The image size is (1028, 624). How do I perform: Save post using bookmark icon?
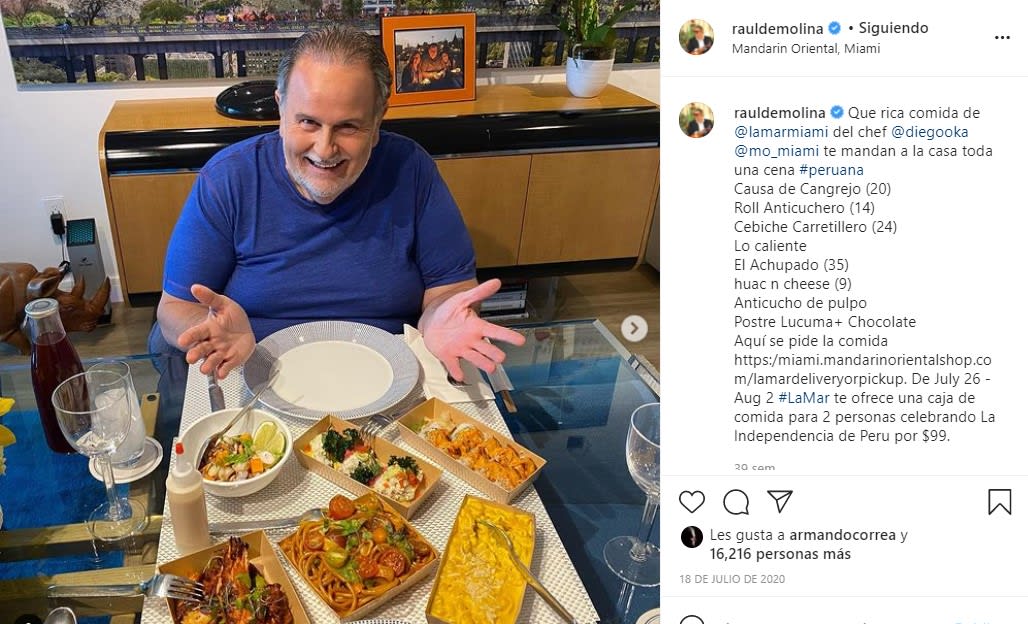(x=999, y=502)
